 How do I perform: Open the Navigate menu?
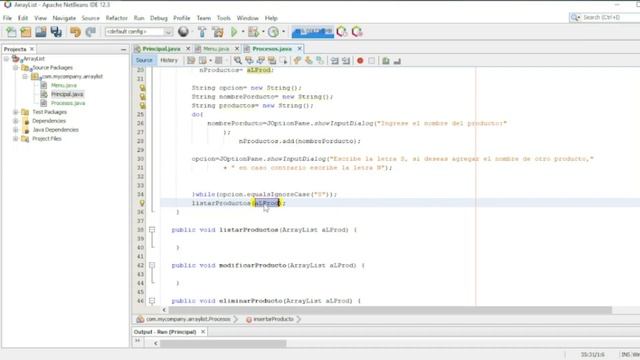(x=64, y=18)
